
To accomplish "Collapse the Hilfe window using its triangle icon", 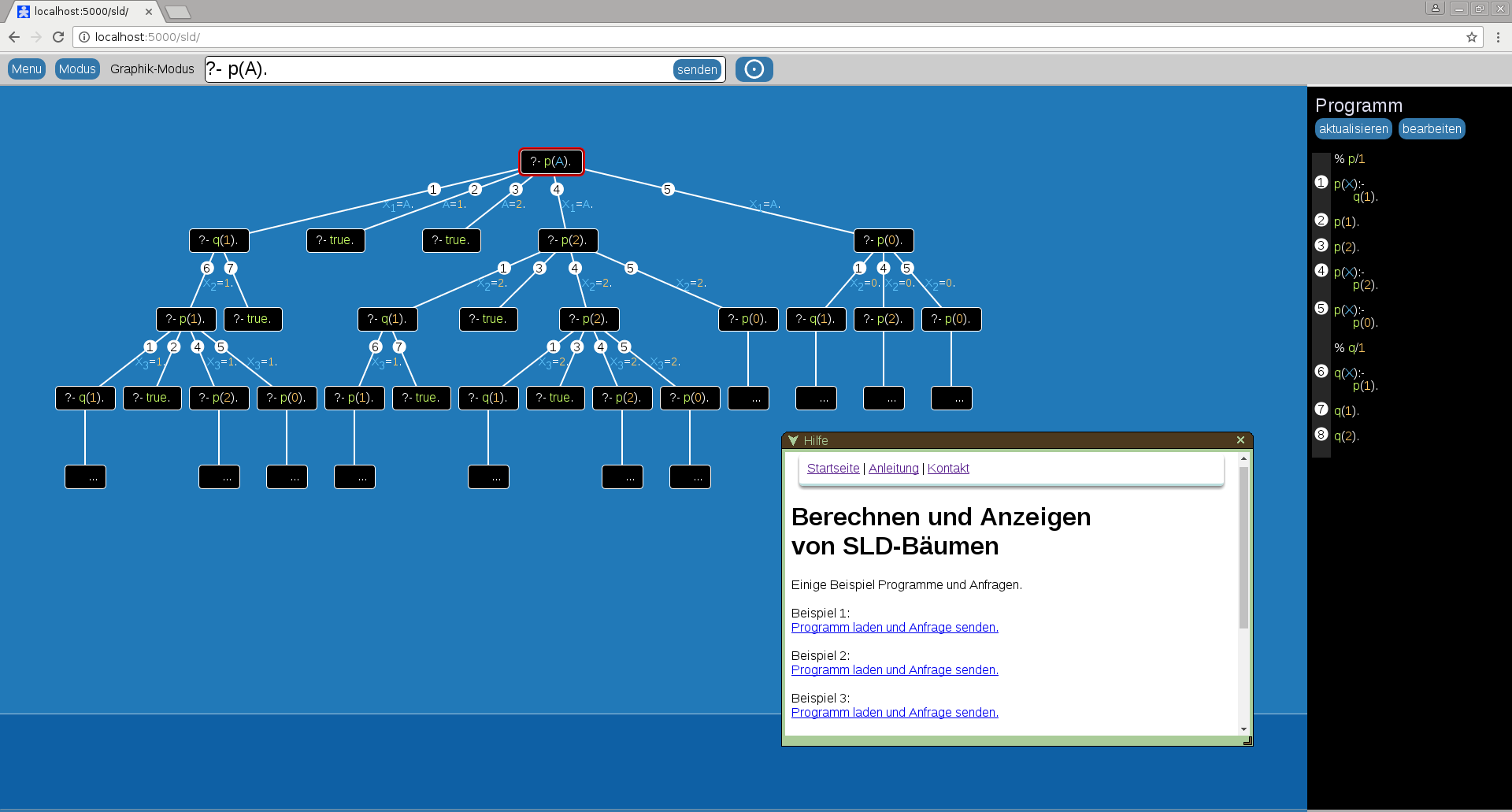I will pos(793,440).
